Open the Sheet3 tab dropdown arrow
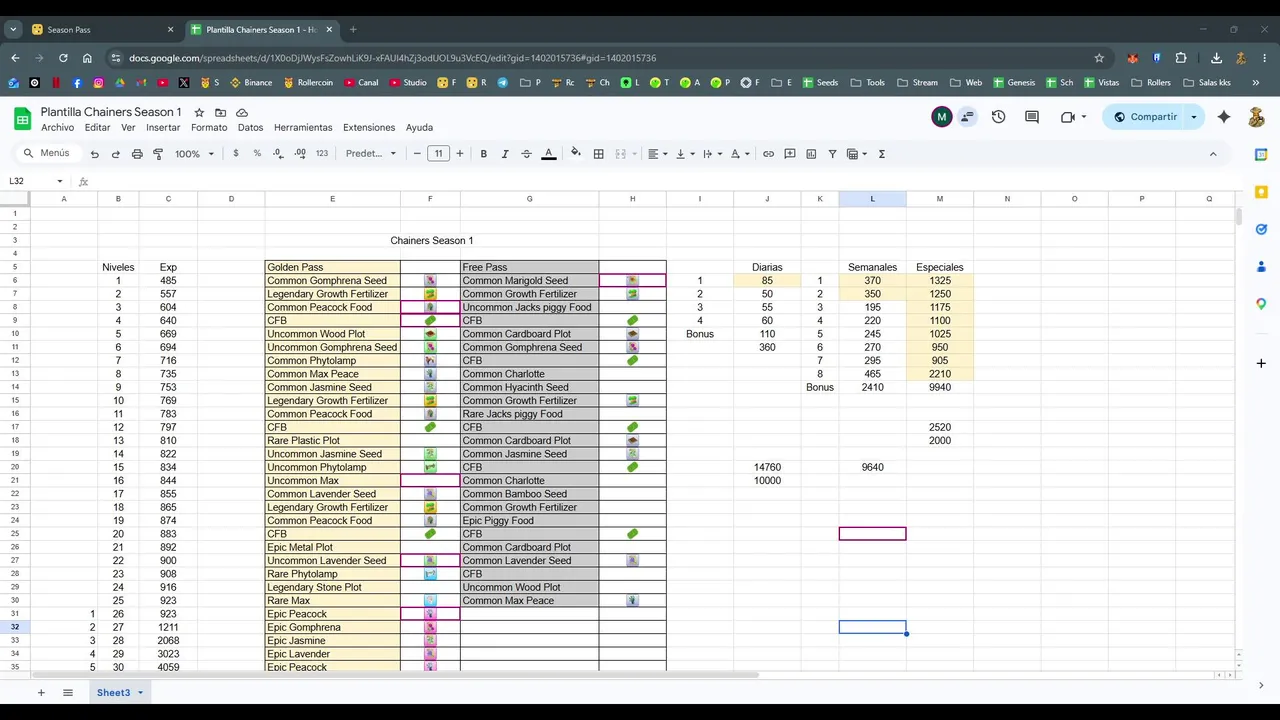The image size is (1280, 720). (x=140, y=692)
